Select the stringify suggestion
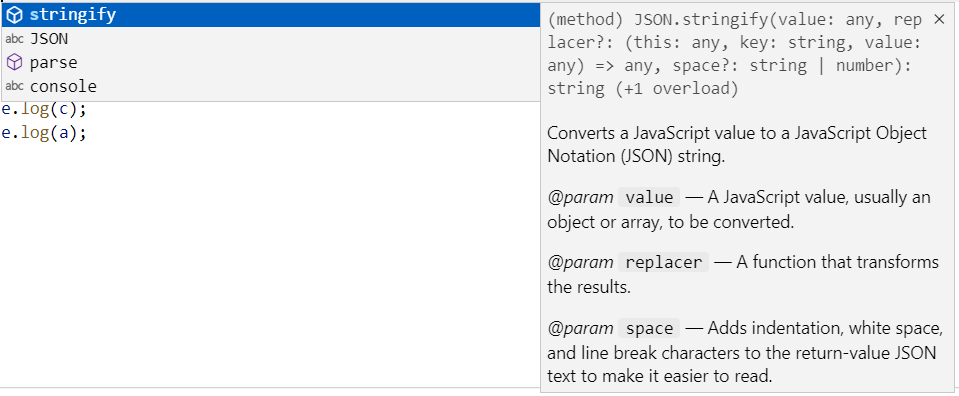 (x=270, y=15)
